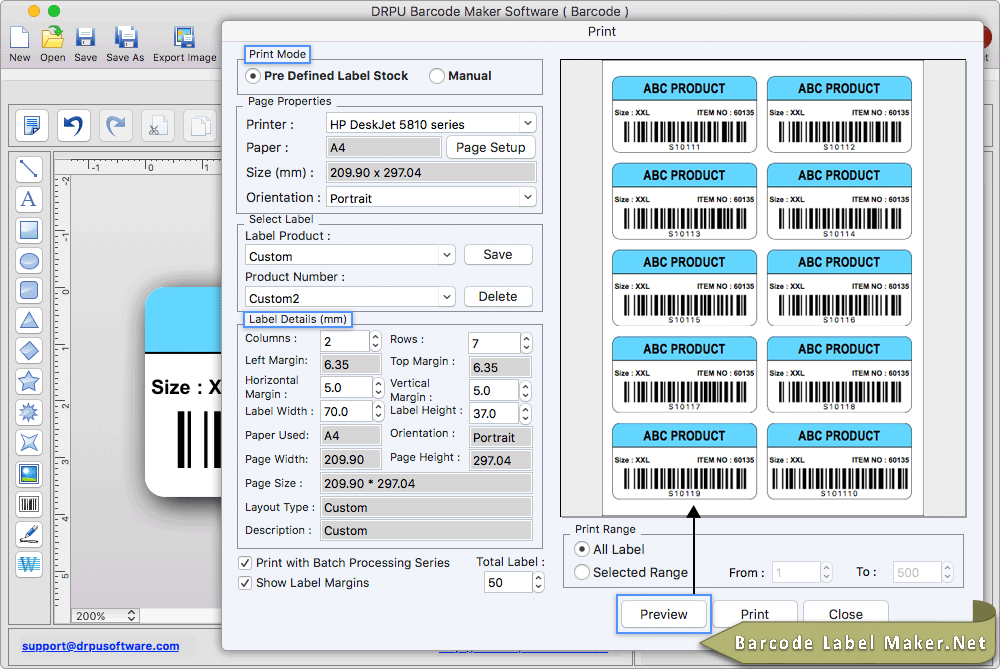Click Save next to Label Product
Screen dimensions: 1000x669
click(498, 254)
